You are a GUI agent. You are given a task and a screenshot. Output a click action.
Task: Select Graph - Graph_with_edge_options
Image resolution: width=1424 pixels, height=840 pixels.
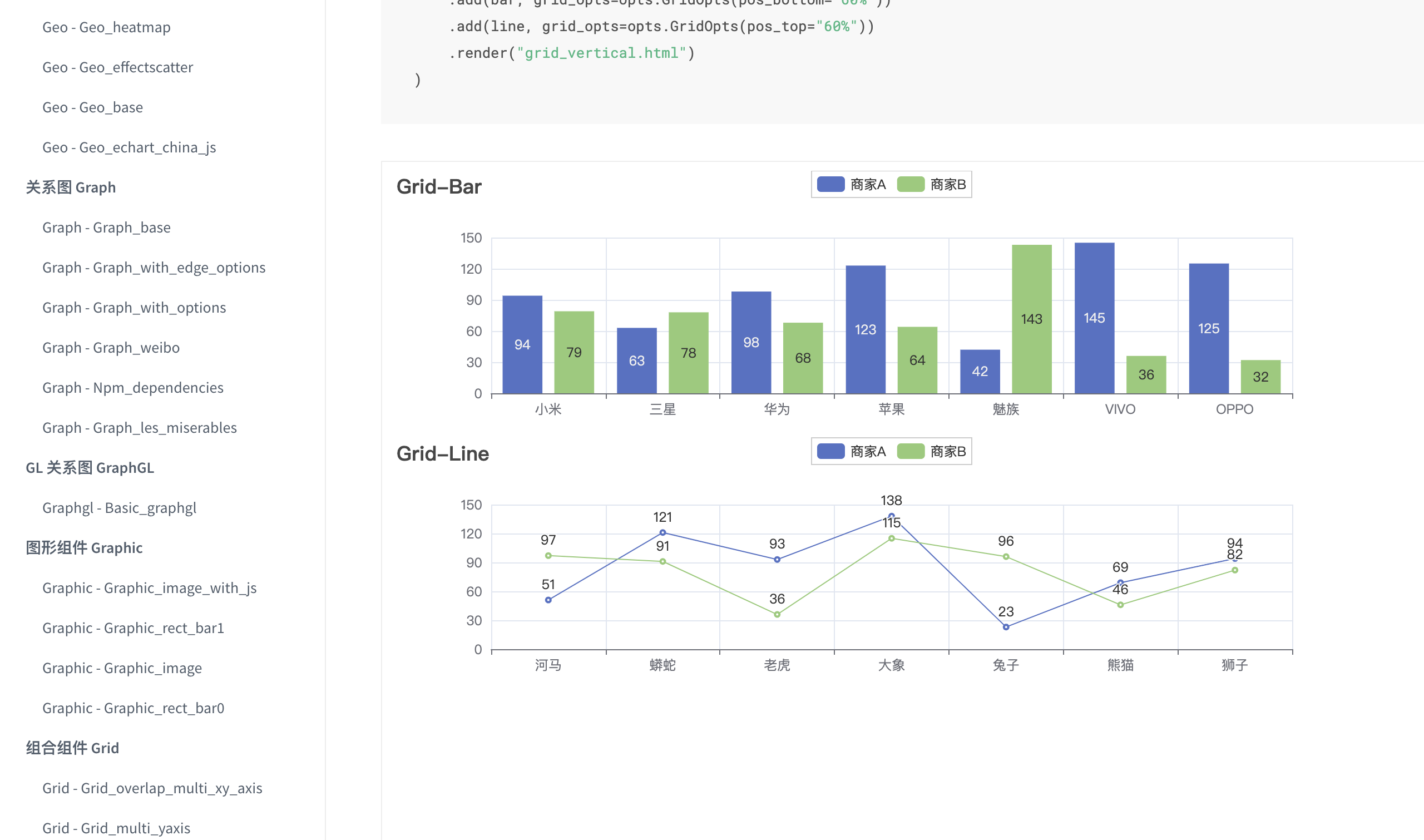[x=154, y=268]
